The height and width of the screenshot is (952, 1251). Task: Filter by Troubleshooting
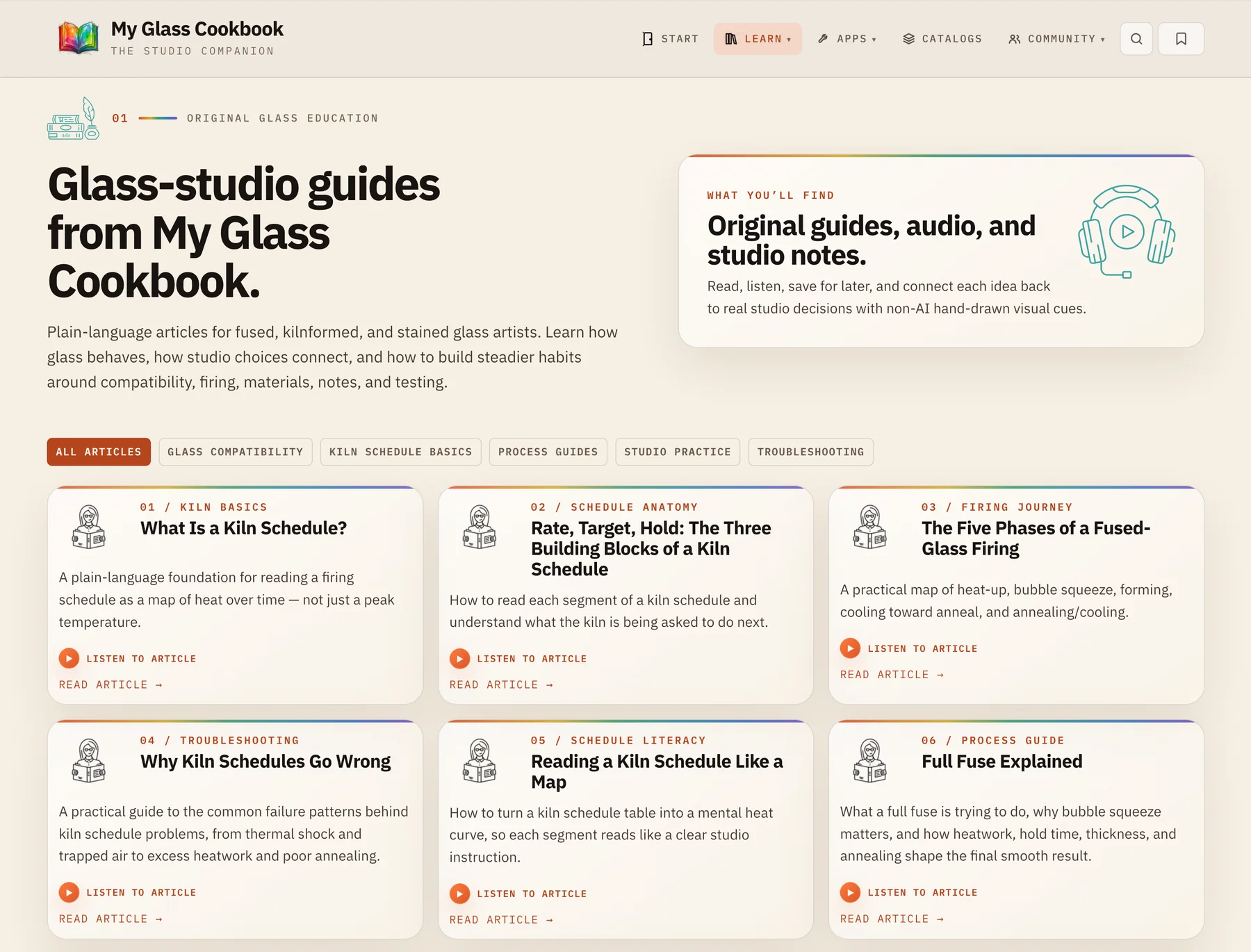click(x=811, y=452)
